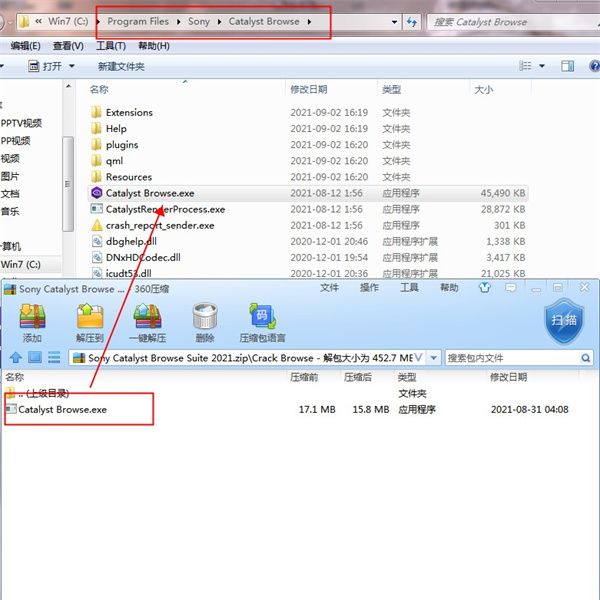Select 图片 library in navigation pane

point(10,176)
